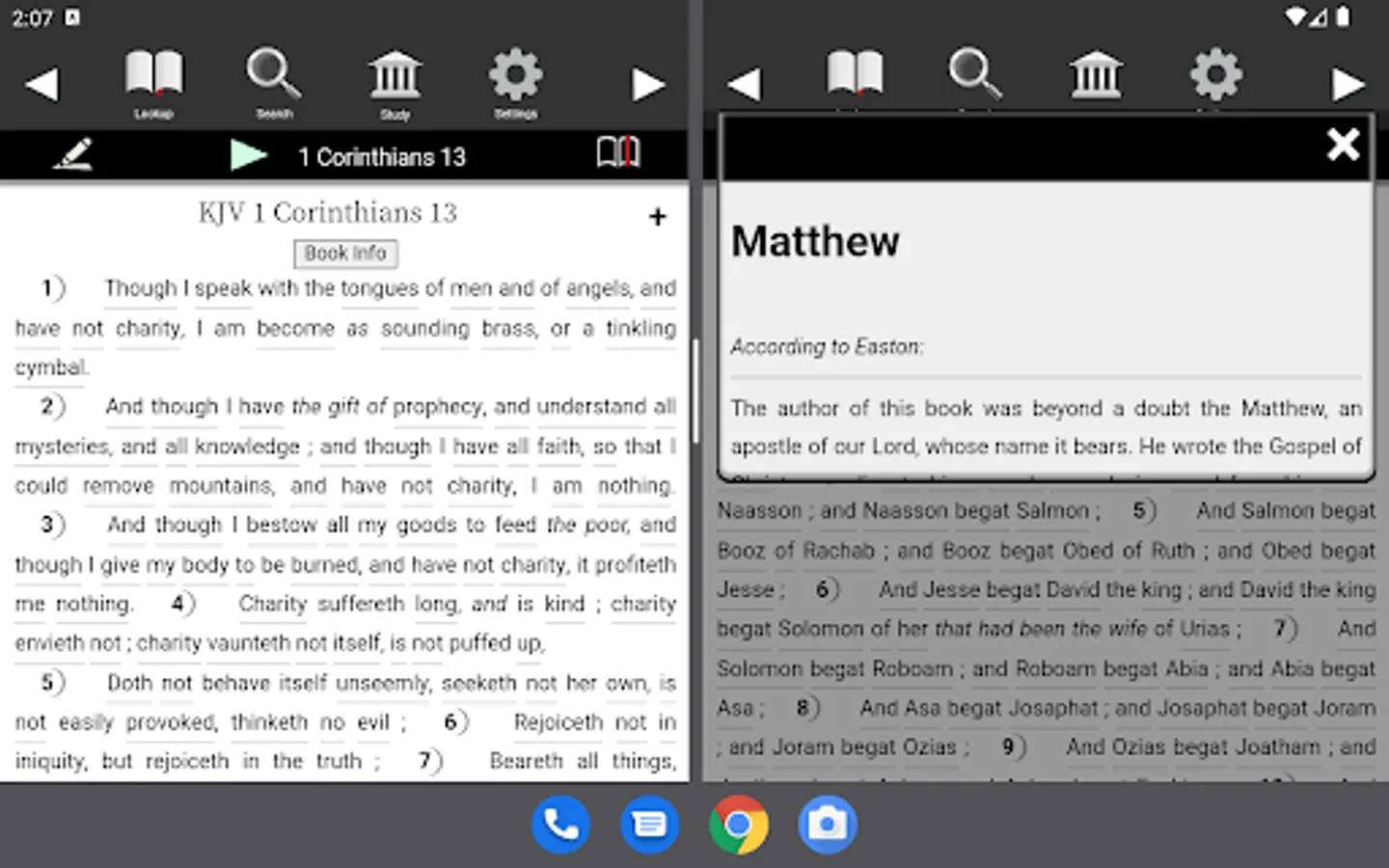Screen dimensions: 1389x868
Task: Select KJV 1 Corinthians 13 heading
Action: (328, 212)
